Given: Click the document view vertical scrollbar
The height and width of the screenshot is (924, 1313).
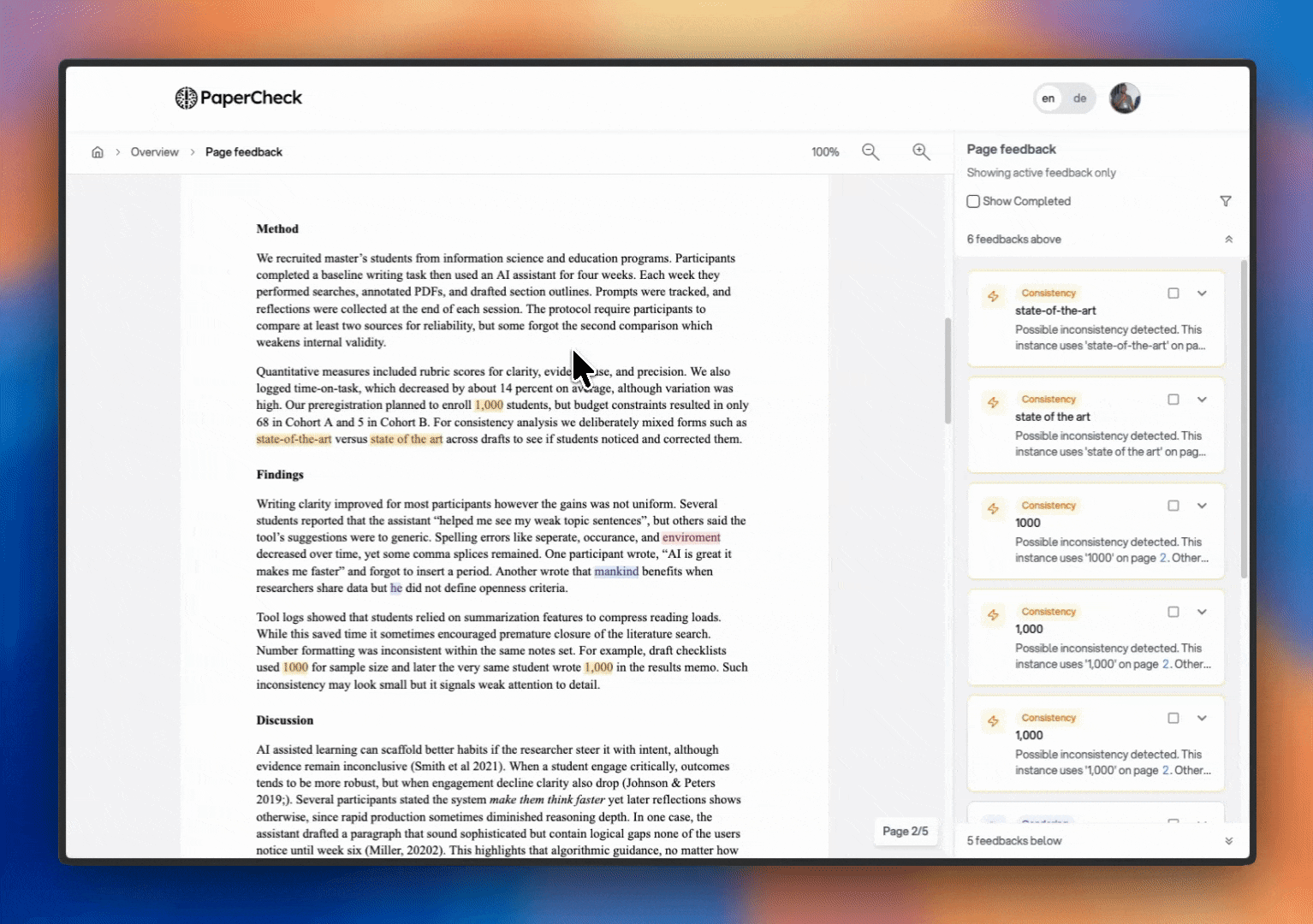Looking at the screenshot, I should (x=948, y=370).
